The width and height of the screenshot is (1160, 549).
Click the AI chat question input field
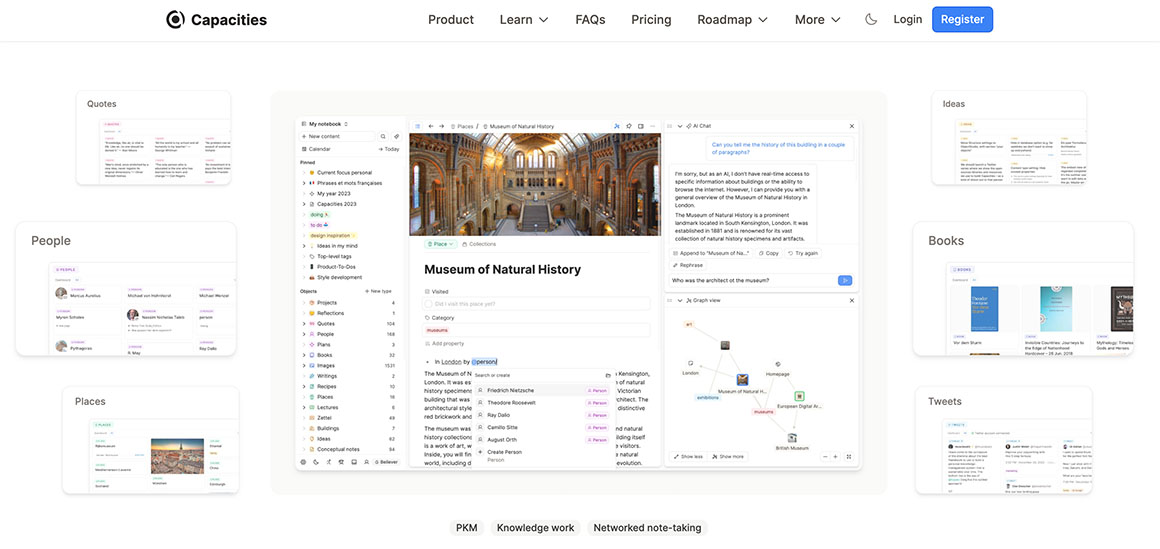(750, 280)
